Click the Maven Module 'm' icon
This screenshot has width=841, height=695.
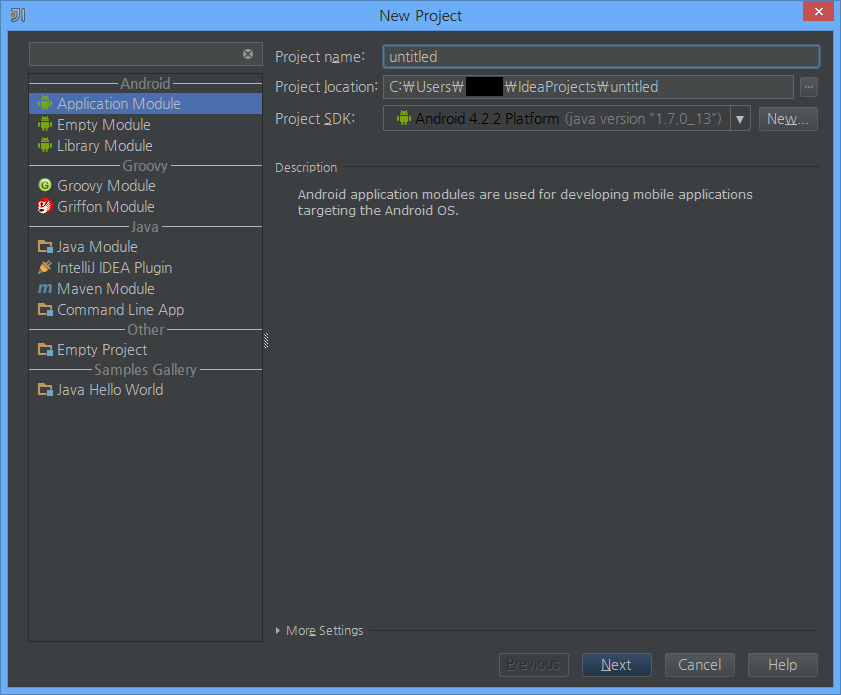[44, 289]
